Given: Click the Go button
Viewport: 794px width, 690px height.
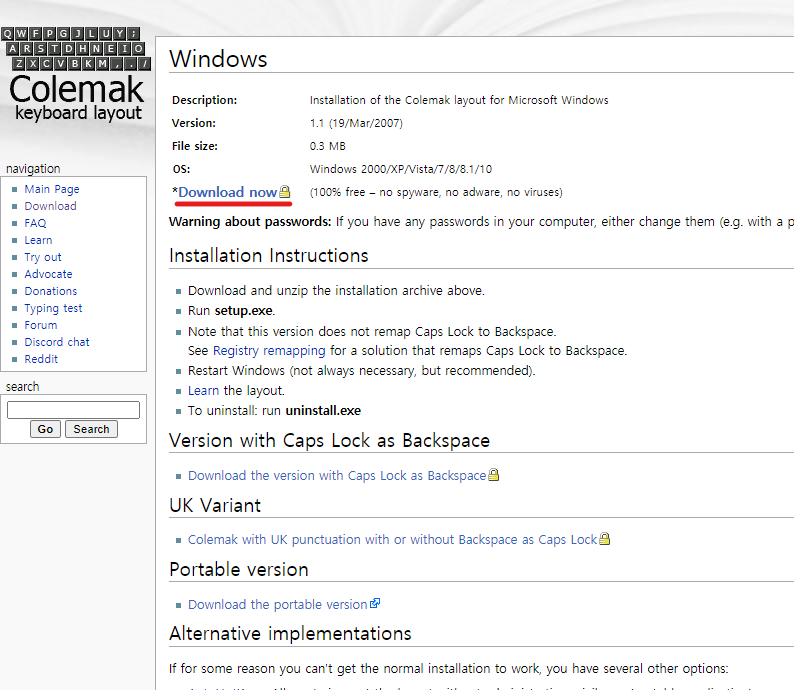Looking at the screenshot, I should click(45, 429).
